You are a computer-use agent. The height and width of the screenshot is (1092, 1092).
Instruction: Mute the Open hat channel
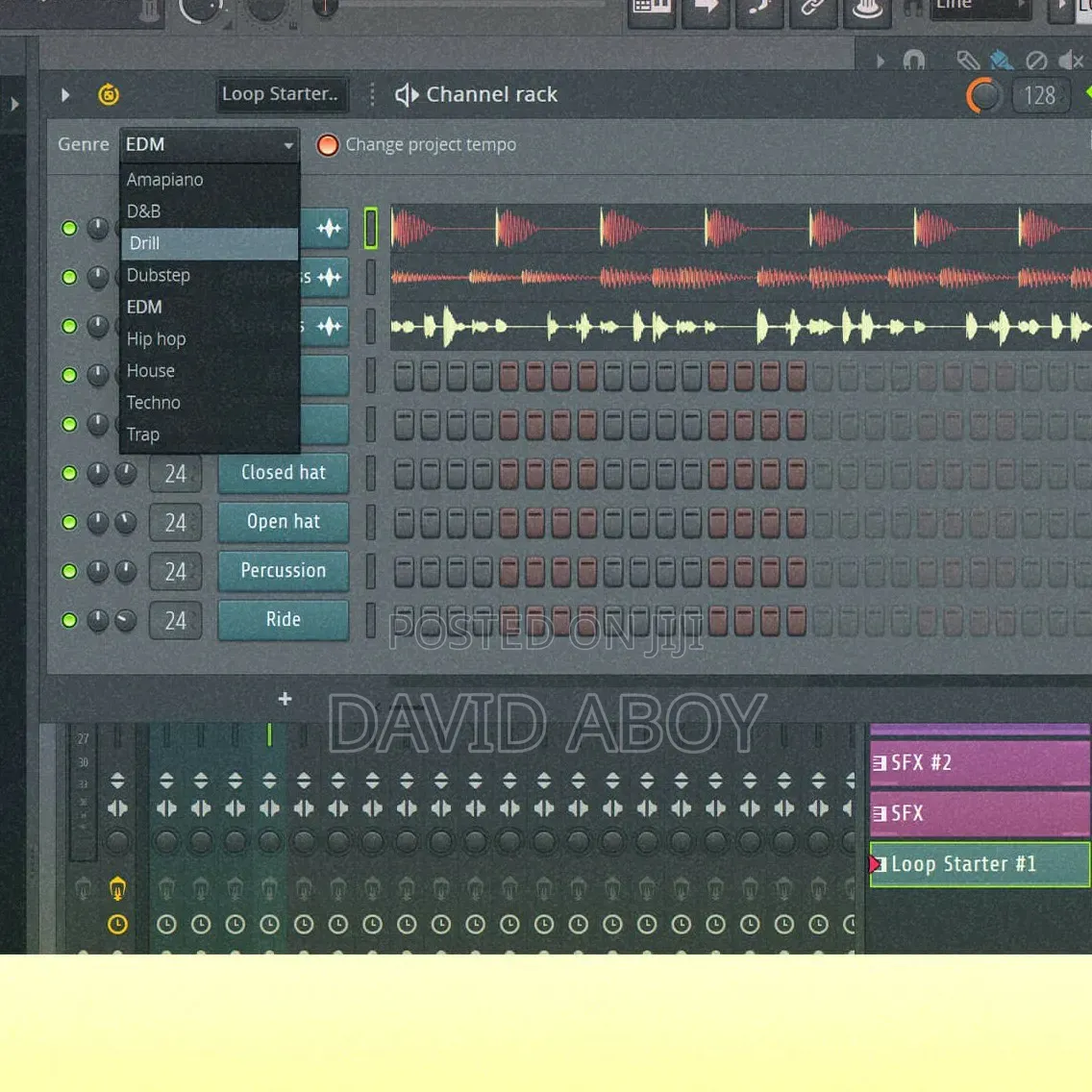coord(69,522)
